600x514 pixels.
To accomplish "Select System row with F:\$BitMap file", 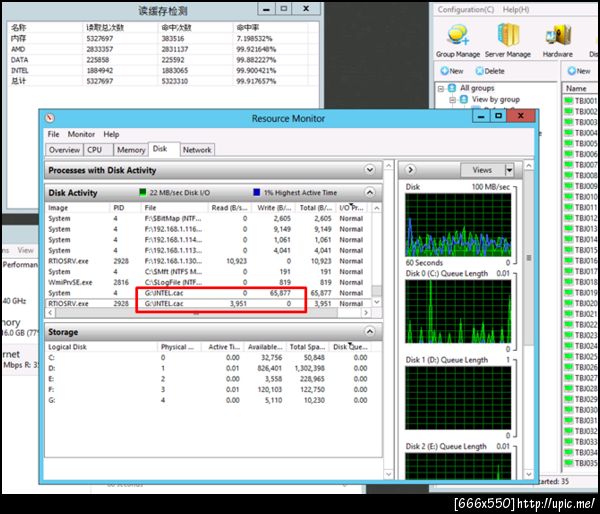I will [209, 219].
